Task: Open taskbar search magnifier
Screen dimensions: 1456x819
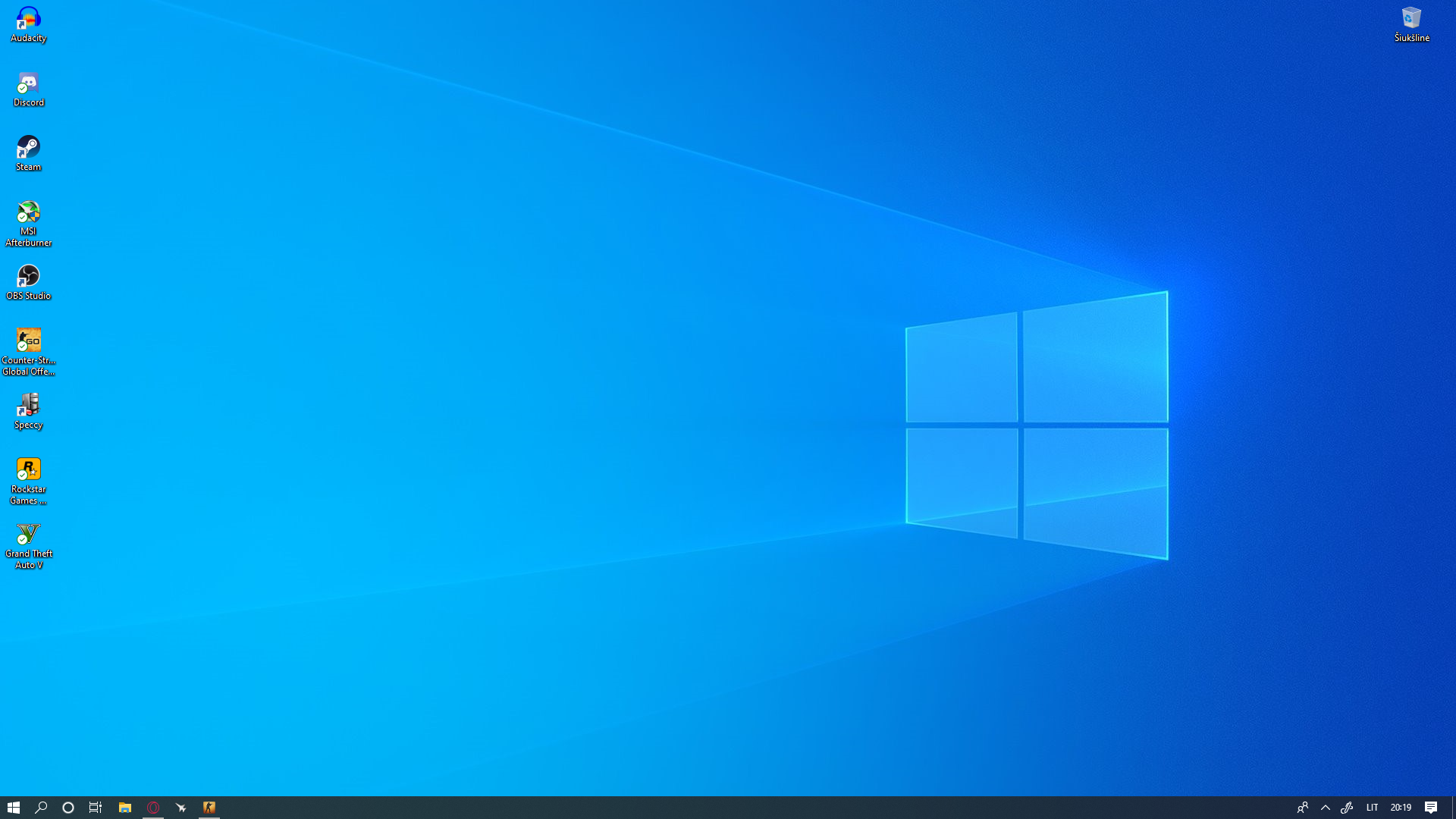Action: point(41,808)
